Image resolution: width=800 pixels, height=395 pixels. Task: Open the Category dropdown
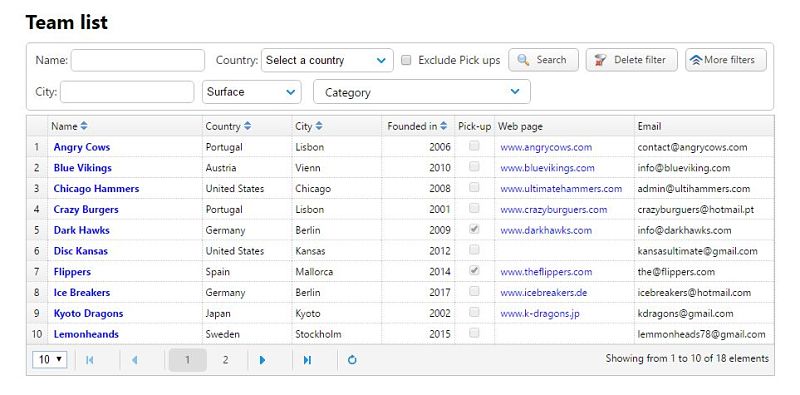coord(422,92)
